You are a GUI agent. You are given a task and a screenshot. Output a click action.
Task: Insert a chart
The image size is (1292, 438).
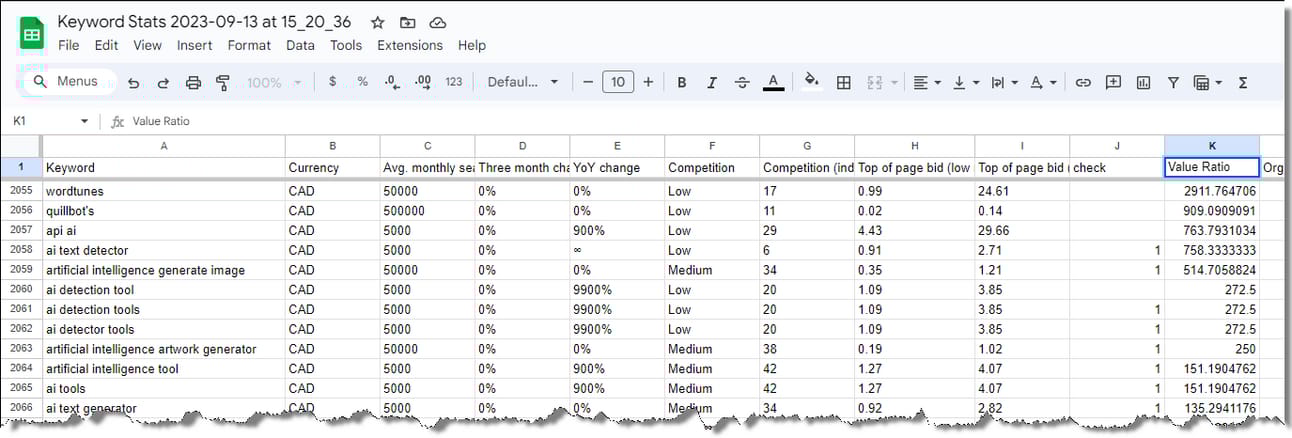click(x=1143, y=82)
